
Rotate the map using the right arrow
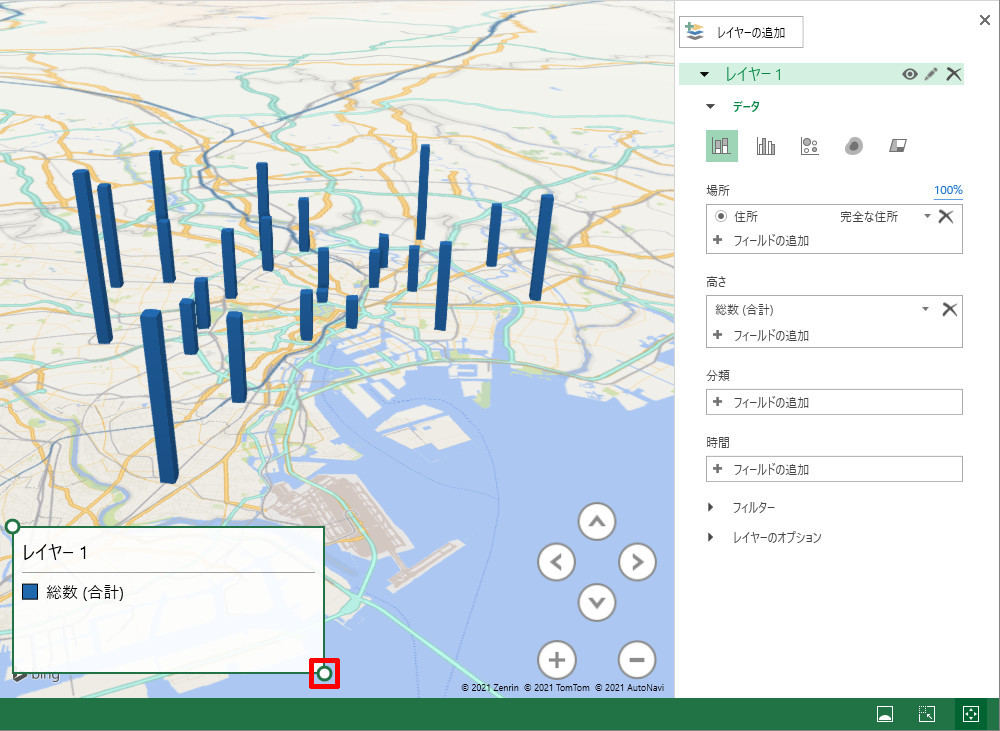point(637,562)
